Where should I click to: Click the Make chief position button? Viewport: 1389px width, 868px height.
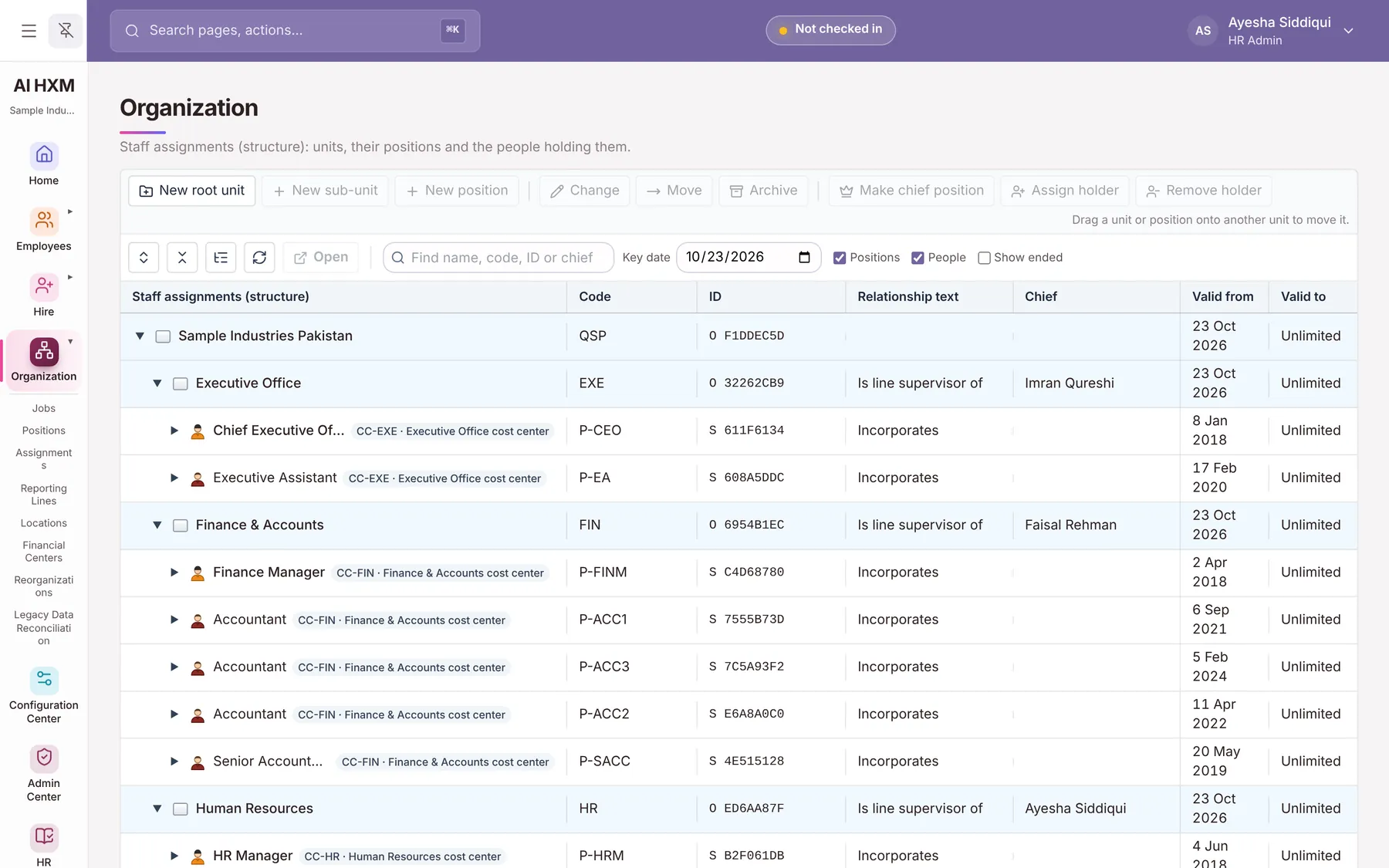(x=911, y=191)
